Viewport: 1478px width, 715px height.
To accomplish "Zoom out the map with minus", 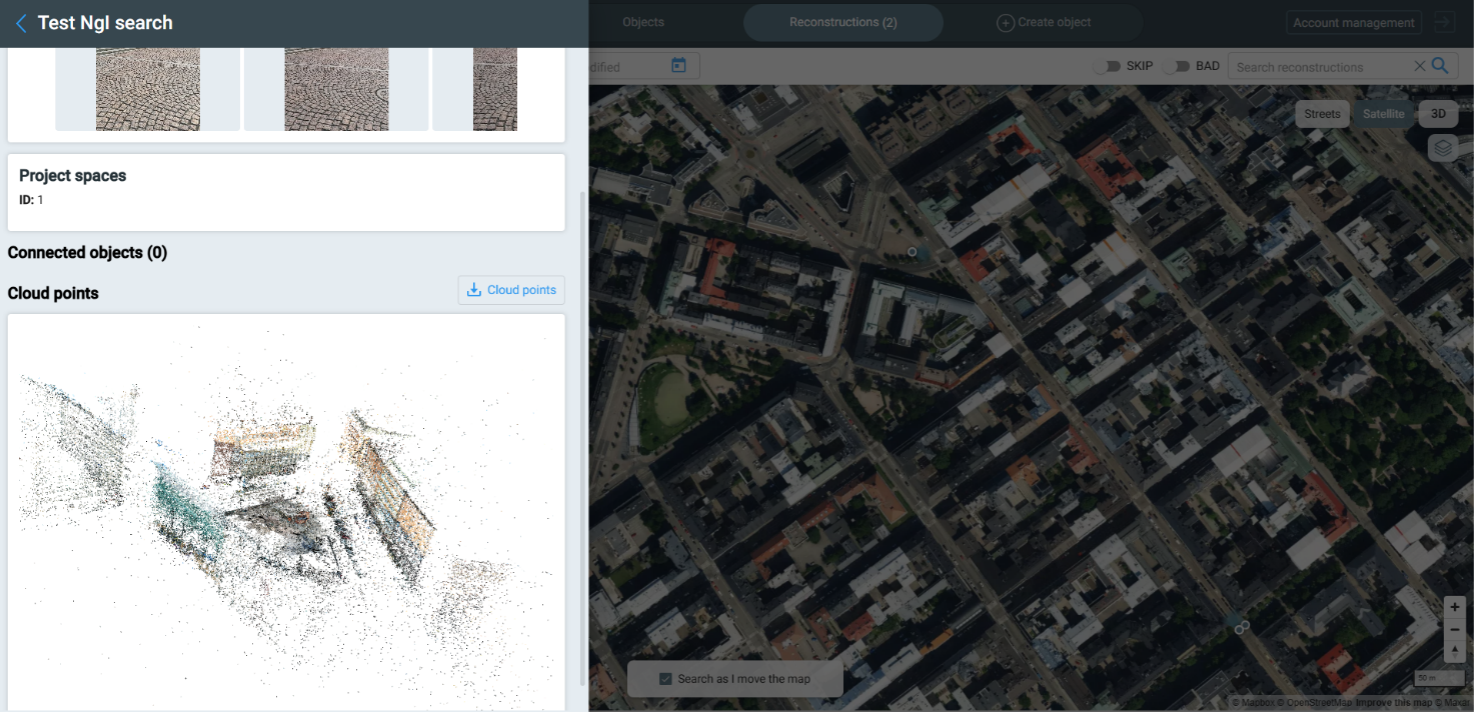I will coord(1455,630).
